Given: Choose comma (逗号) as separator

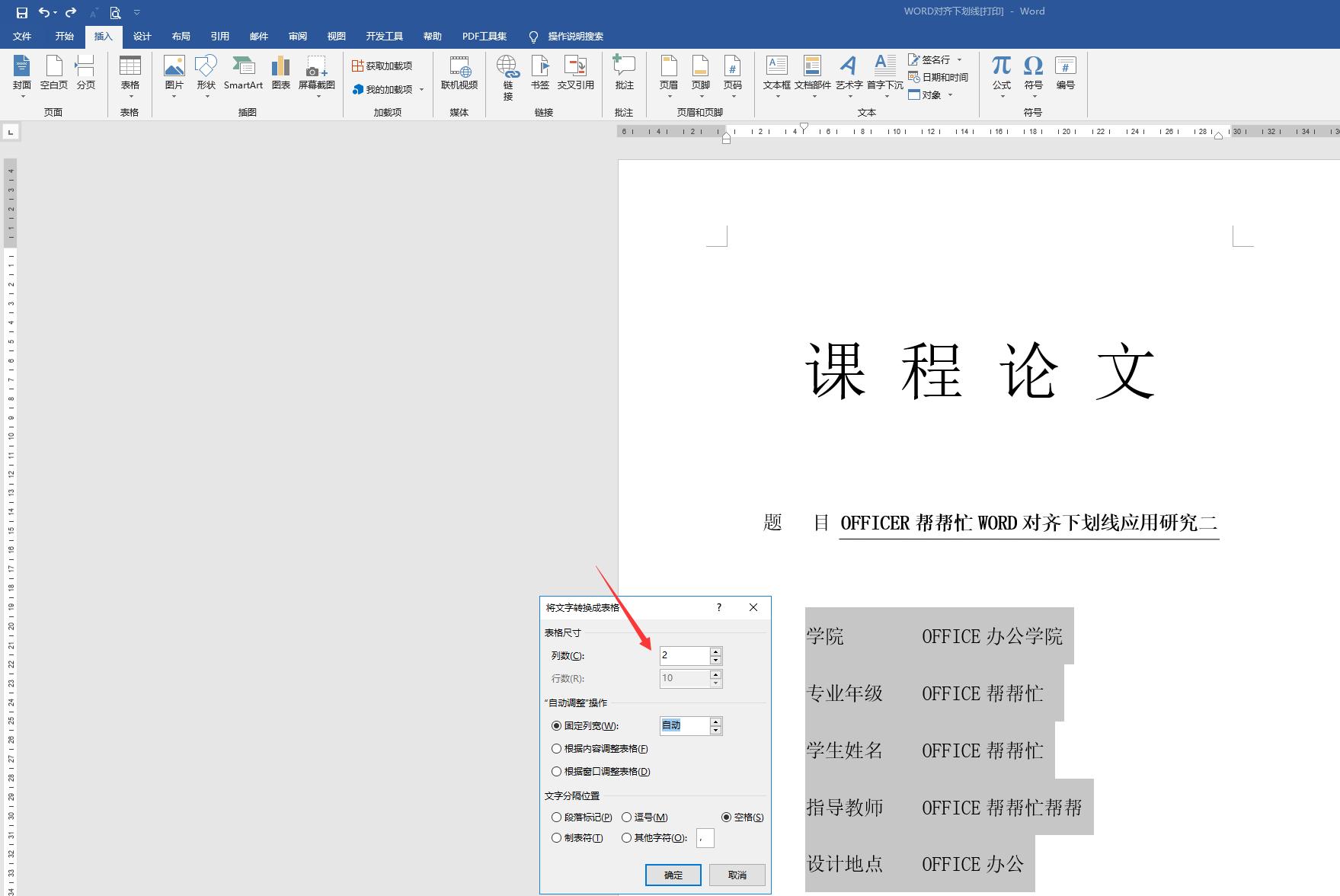Looking at the screenshot, I should 626,818.
